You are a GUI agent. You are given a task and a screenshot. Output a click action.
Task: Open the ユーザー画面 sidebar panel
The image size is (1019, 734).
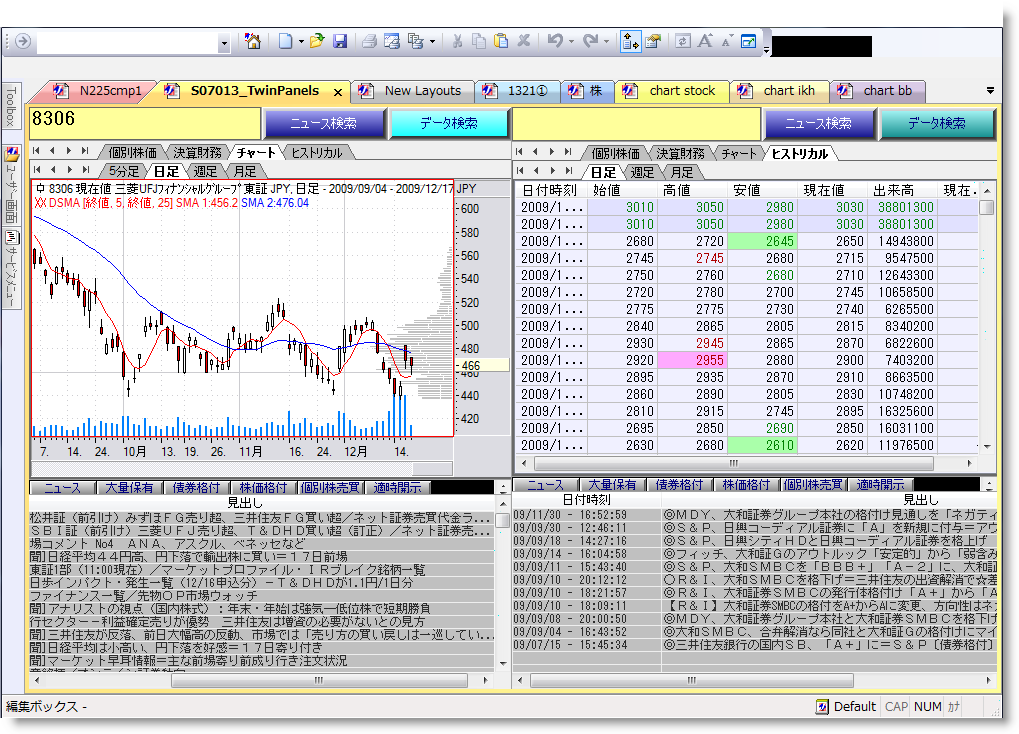pyautogui.click(x=12, y=187)
